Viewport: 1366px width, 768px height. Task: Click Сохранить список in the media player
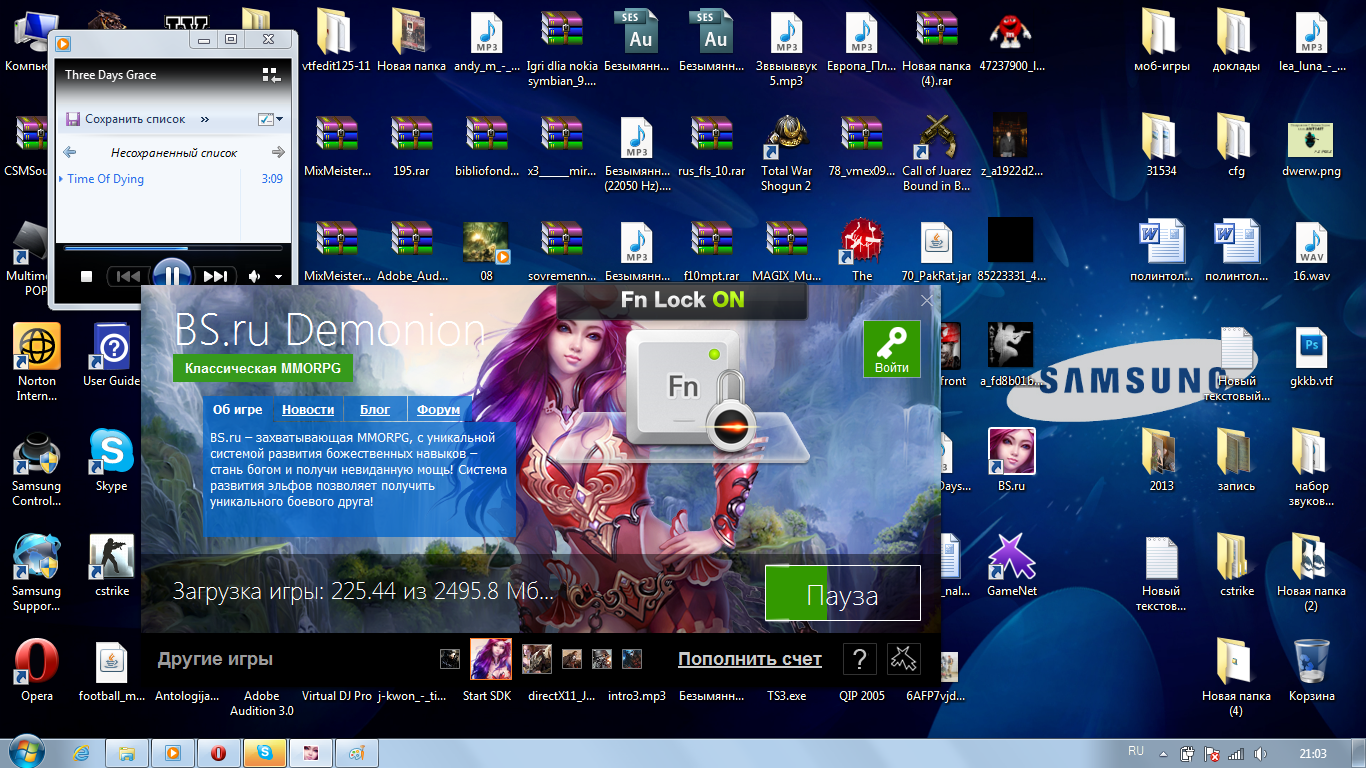126,119
